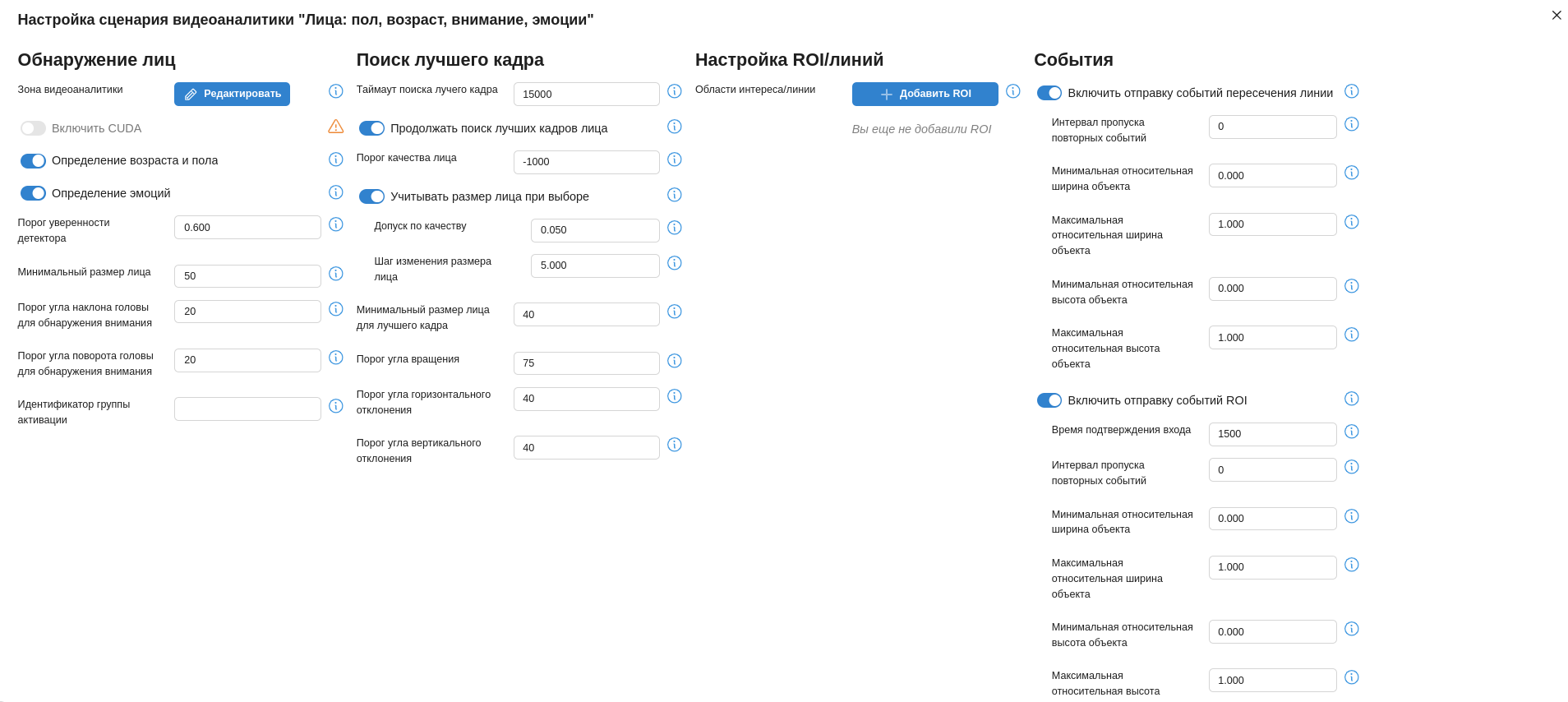
Task: Turn off Определение эмоций switch
Action: point(33,193)
